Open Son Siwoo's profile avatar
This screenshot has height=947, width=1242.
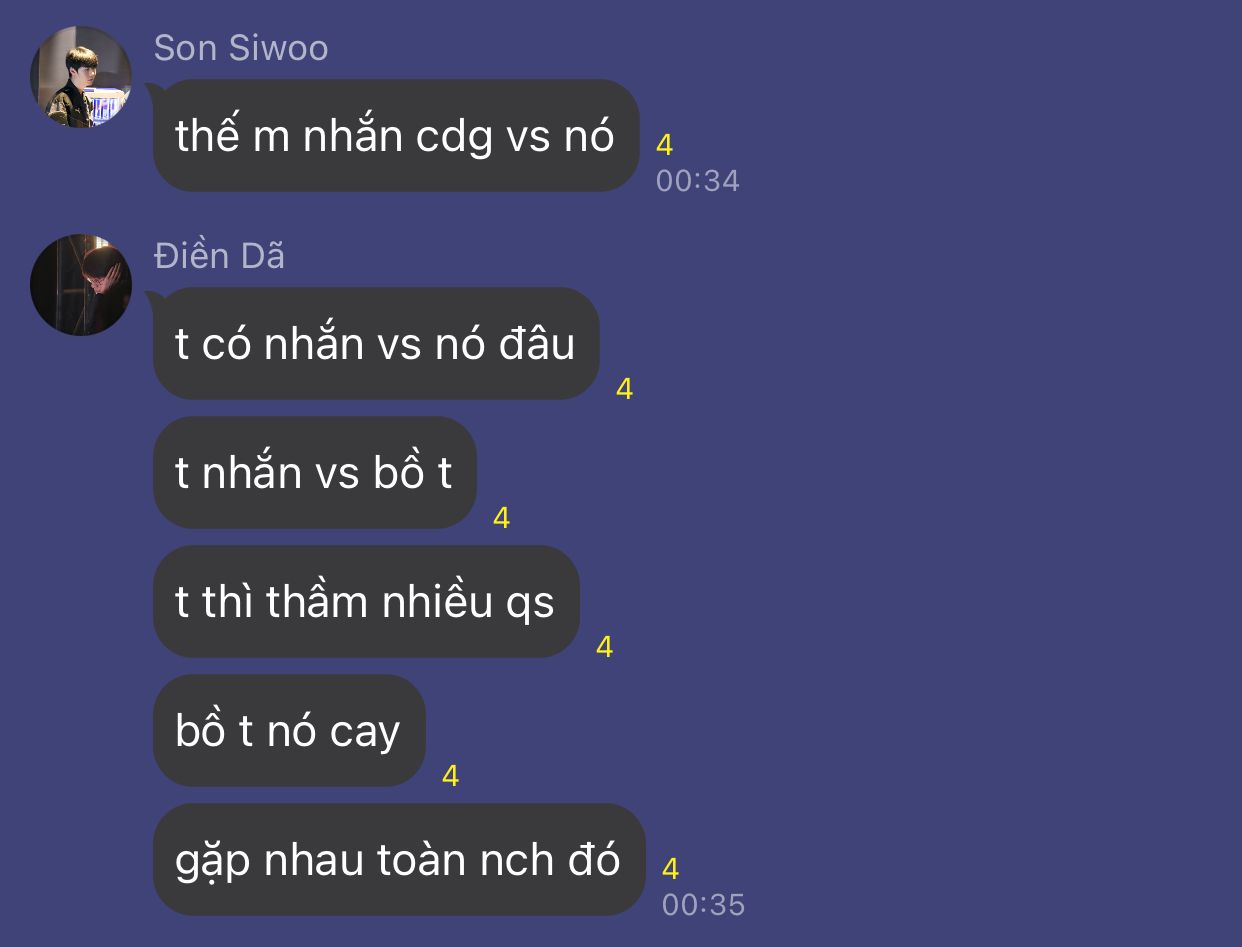pyautogui.click(x=81, y=77)
